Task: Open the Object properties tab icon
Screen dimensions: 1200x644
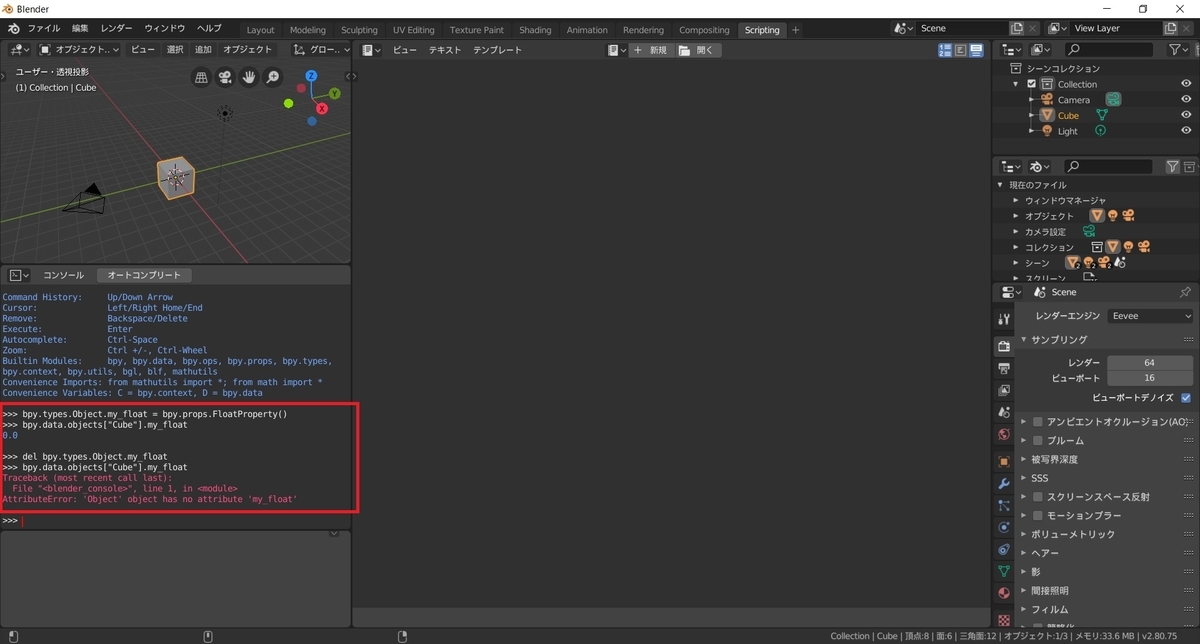Action: 1004,461
